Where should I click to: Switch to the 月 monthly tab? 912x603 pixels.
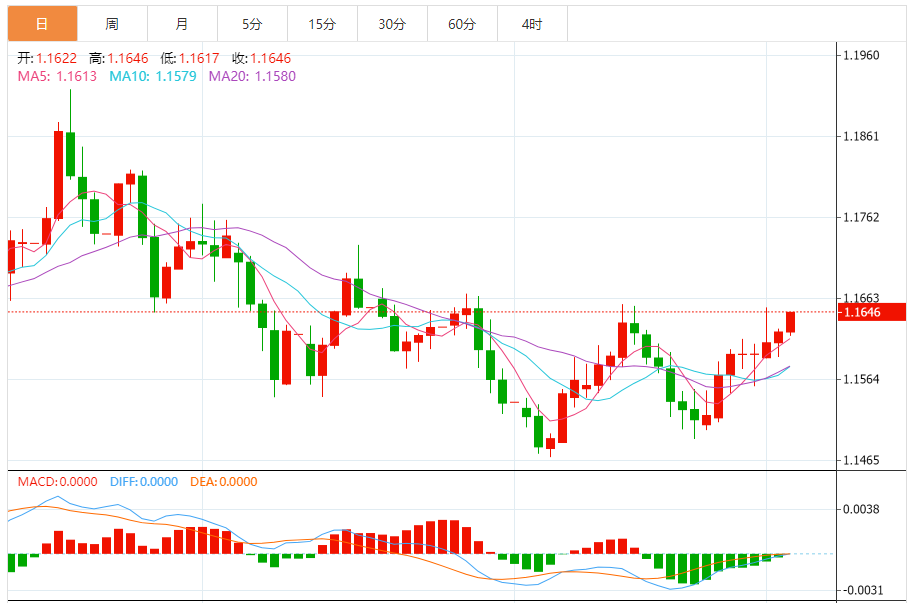click(182, 24)
